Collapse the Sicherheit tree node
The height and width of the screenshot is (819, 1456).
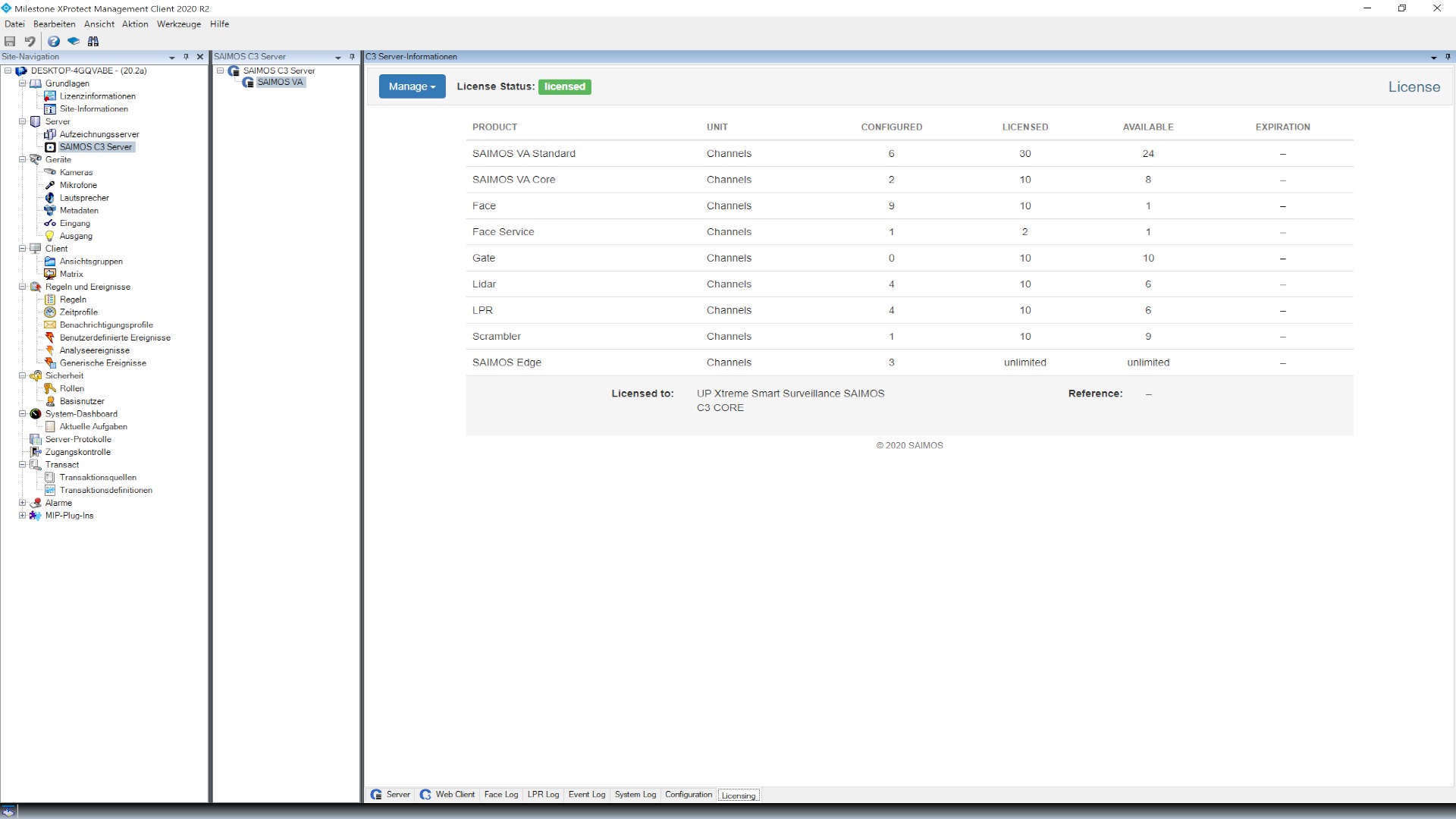(x=22, y=375)
